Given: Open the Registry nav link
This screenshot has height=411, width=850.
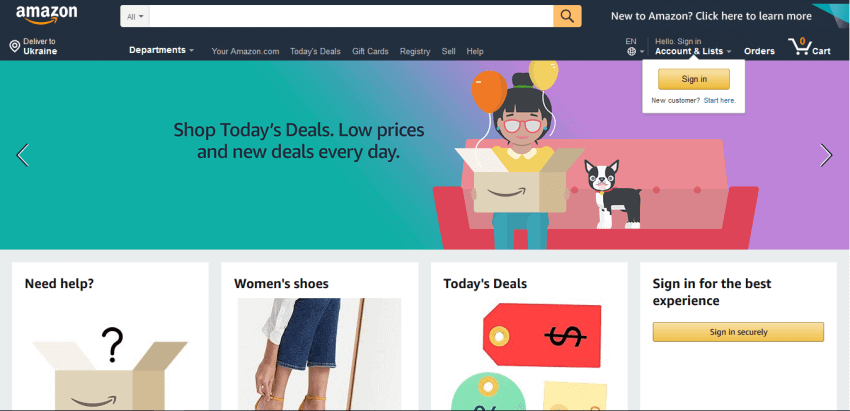Looking at the screenshot, I should [415, 51].
